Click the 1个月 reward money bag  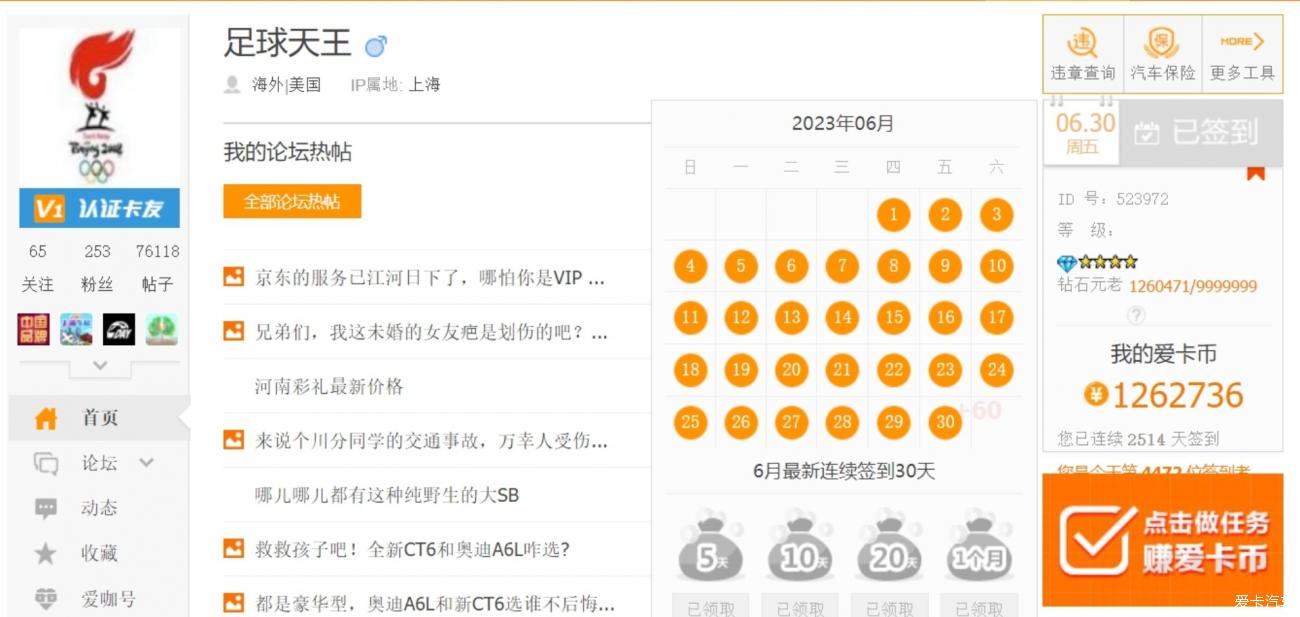coord(979,548)
